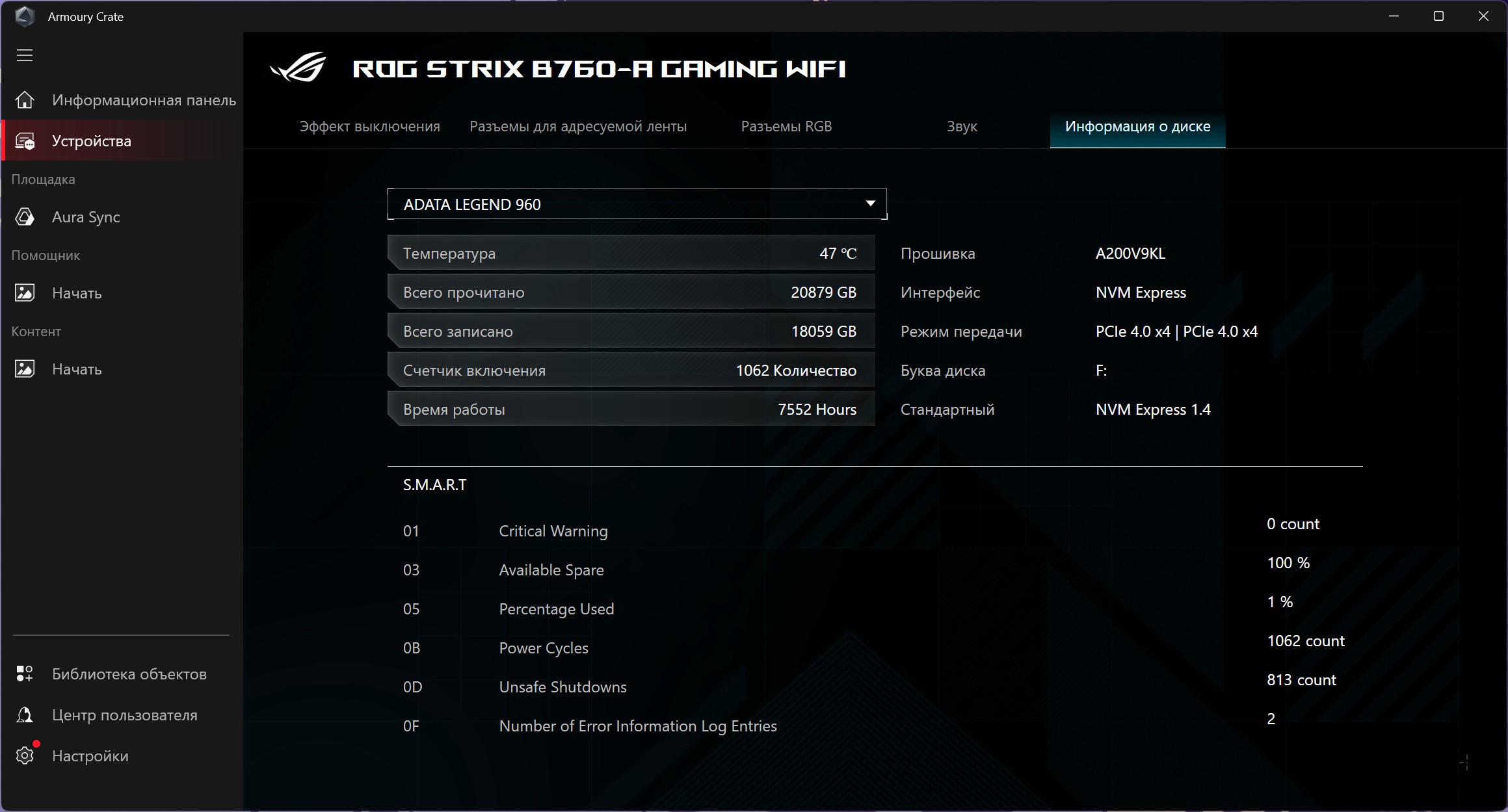Click PCIe 4.0 x4 transfer mode value
Viewport: 1508px width, 812px height.
click(x=1176, y=332)
